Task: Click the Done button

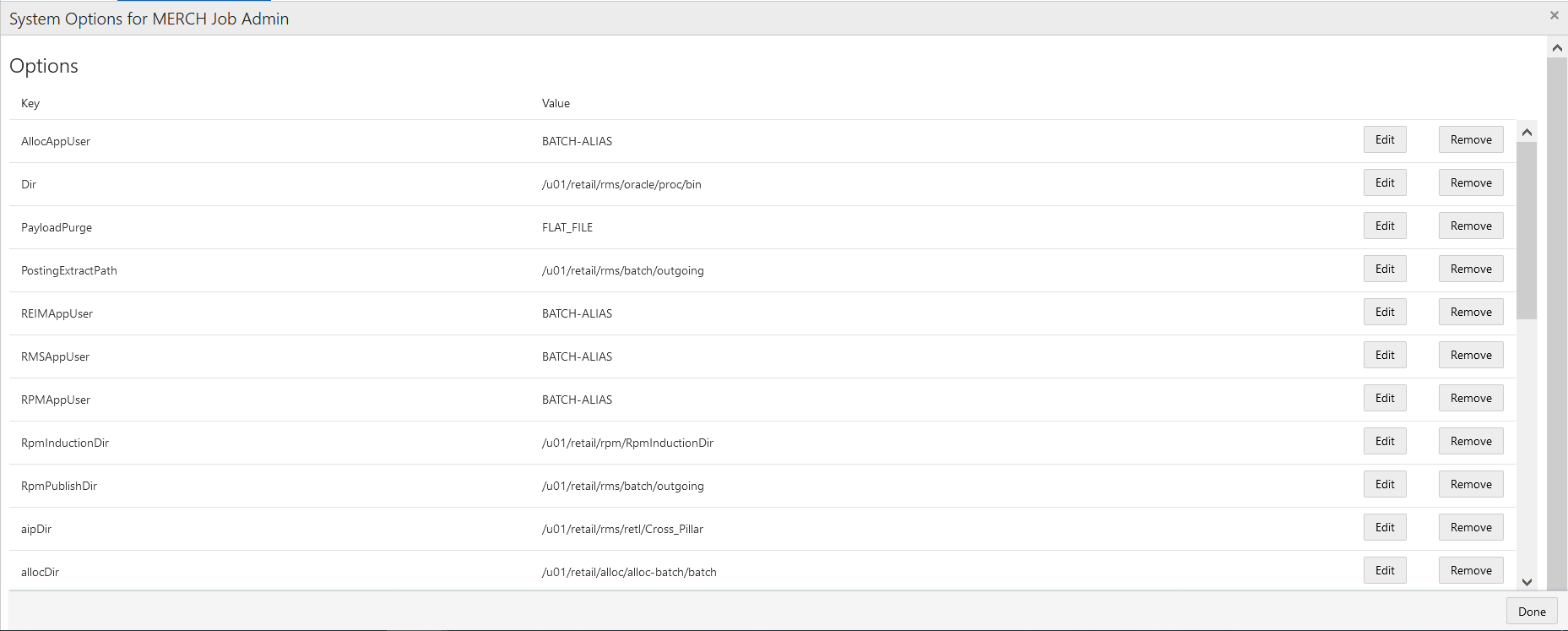Action: pyautogui.click(x=1532, y=612)
